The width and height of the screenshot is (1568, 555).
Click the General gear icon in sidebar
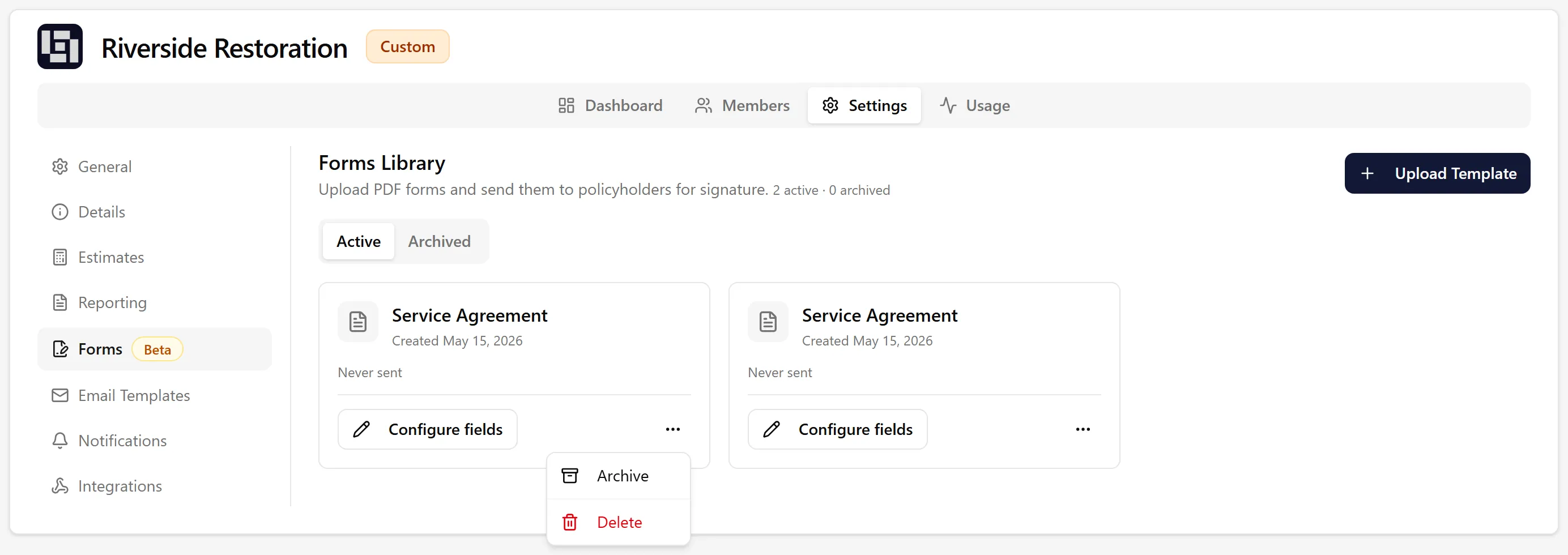click(x=59, y=166)
